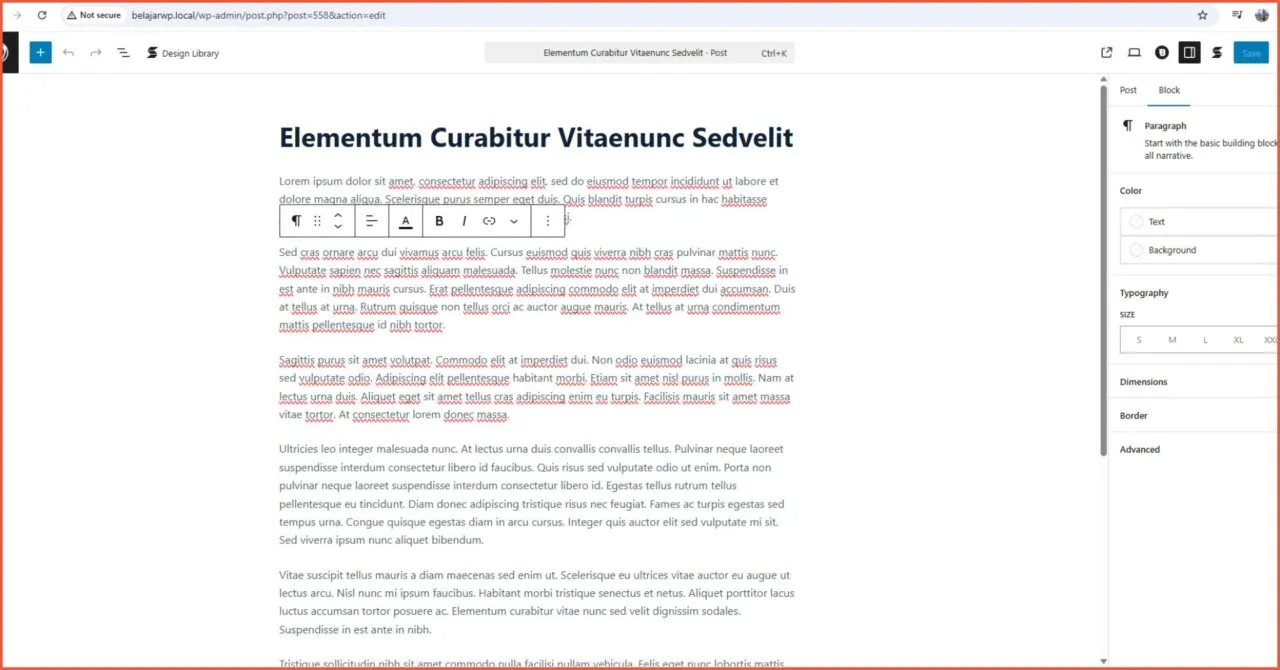Open the link insertion tool

[x=489, y=220]
